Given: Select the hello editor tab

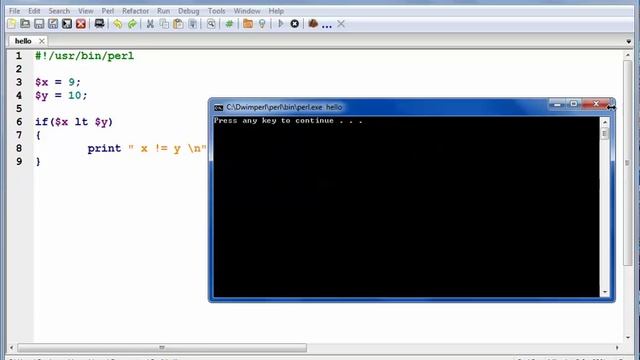Looking at the screenshot, I should (x=23, y=41).
